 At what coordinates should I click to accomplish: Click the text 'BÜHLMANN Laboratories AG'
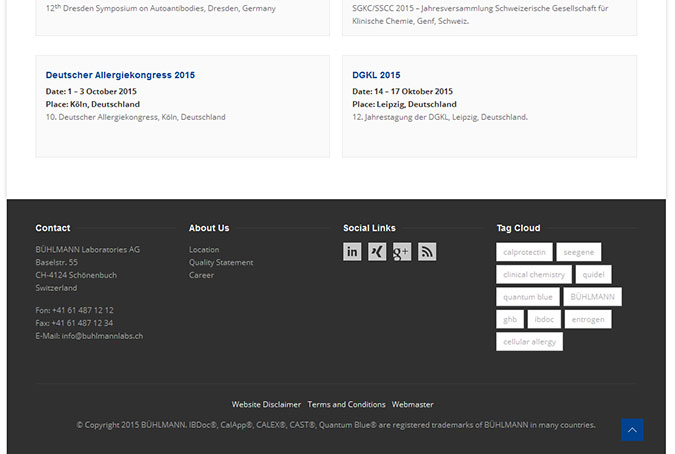click(87, 250)
